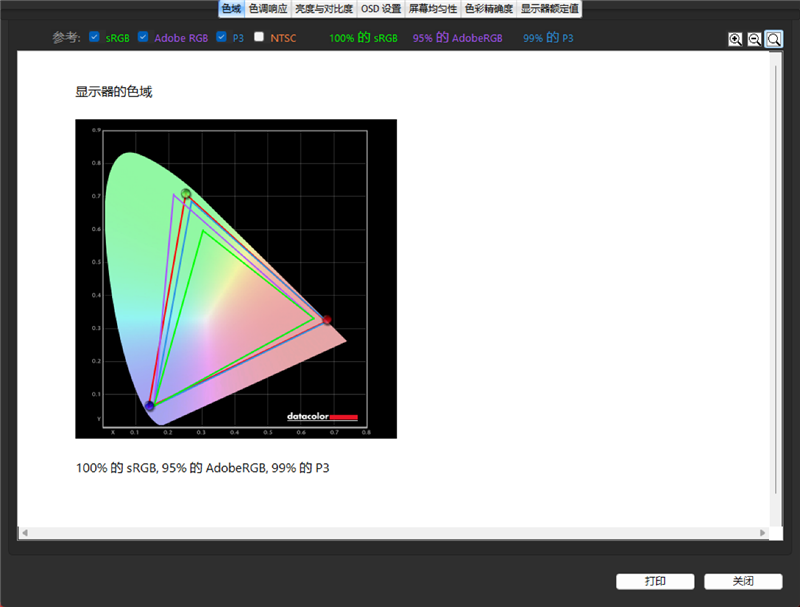Uncheck the sRGB reference checkbox

(95, 37)
